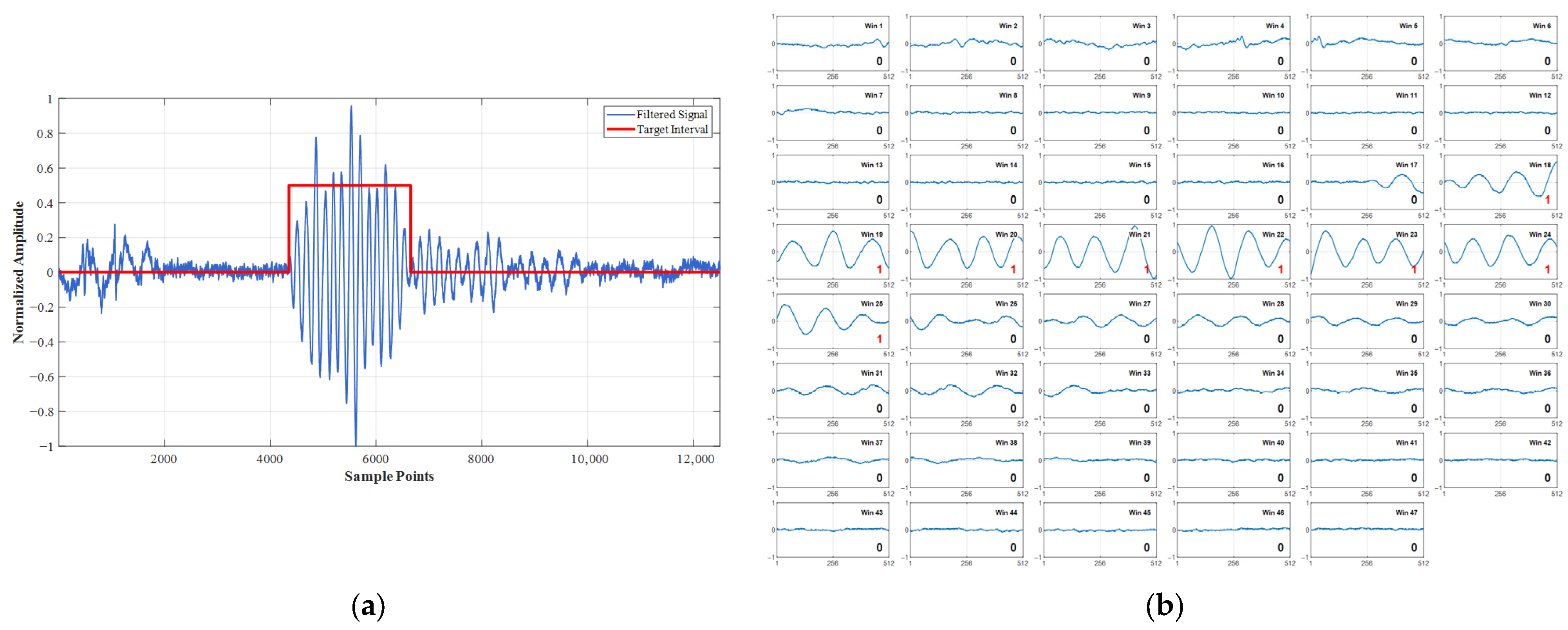Viewport: 1568px width, 630px height.
Task: Click the red Target Interval line swatch
Action: (x=620, y=130)
